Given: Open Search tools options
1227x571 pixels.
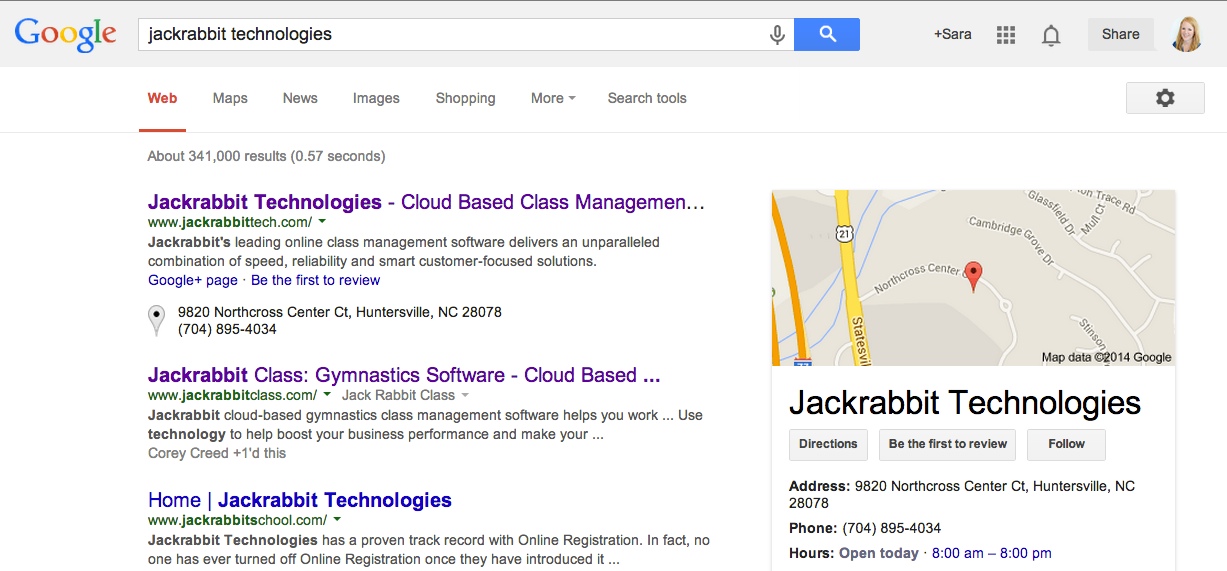Looking at the screenshot, I should [x=647, y=98].
